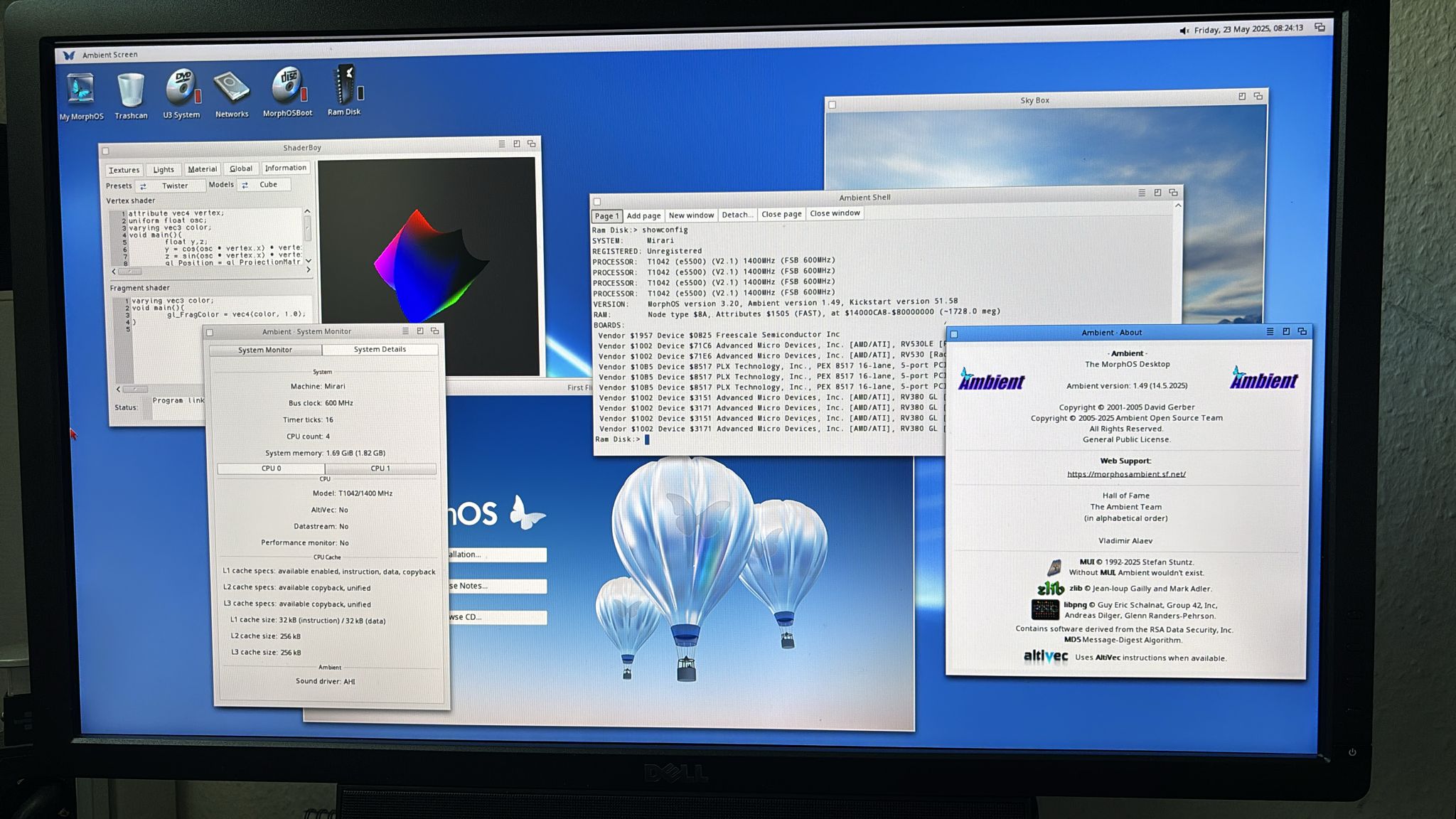This screenshot has height=819, width=1456.
Task: Open the ShaderBoy window menu icon
Action: coord(502,144)
